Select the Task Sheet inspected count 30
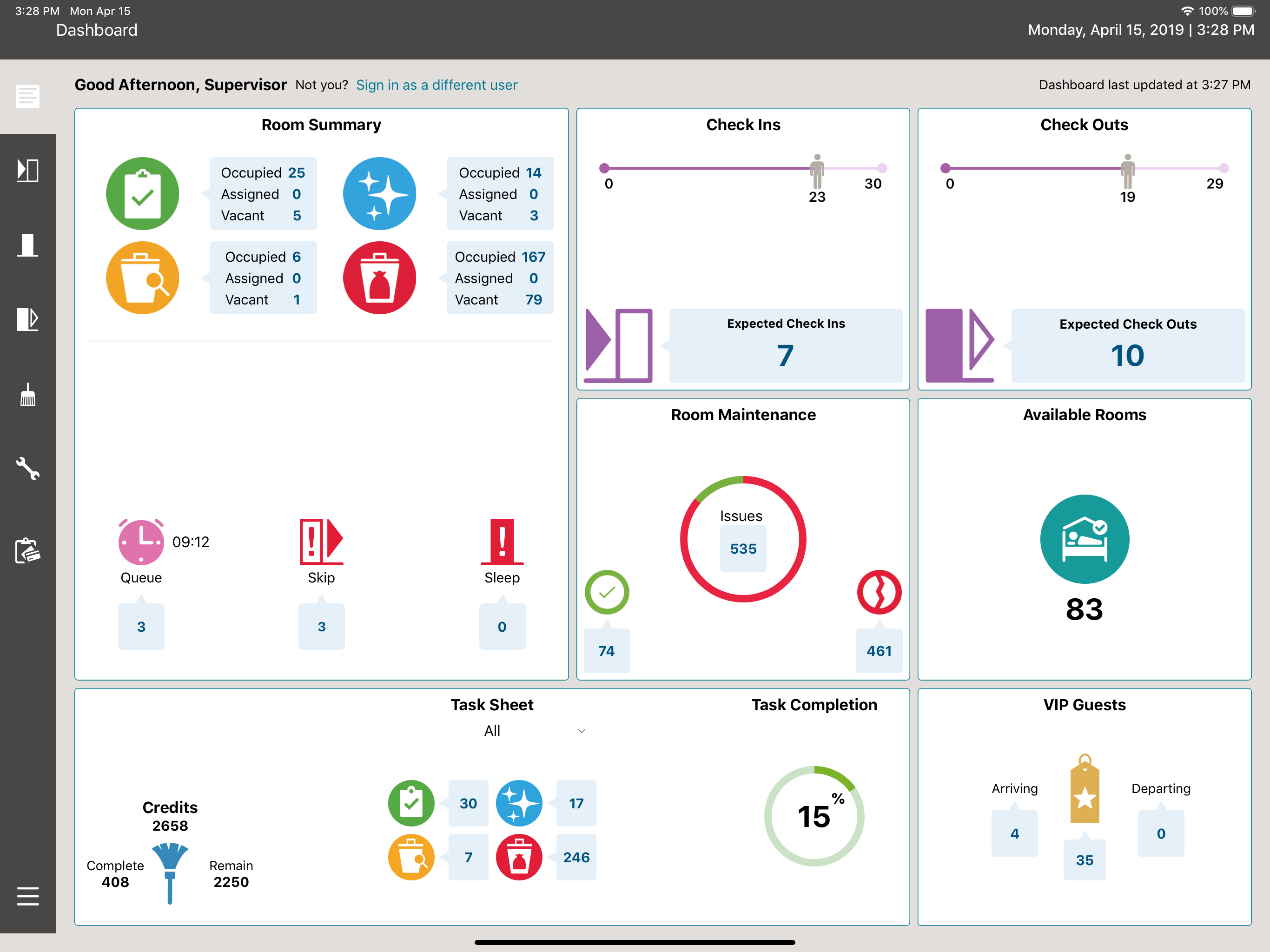The image size is (1270, 952). tap(468, 803)
